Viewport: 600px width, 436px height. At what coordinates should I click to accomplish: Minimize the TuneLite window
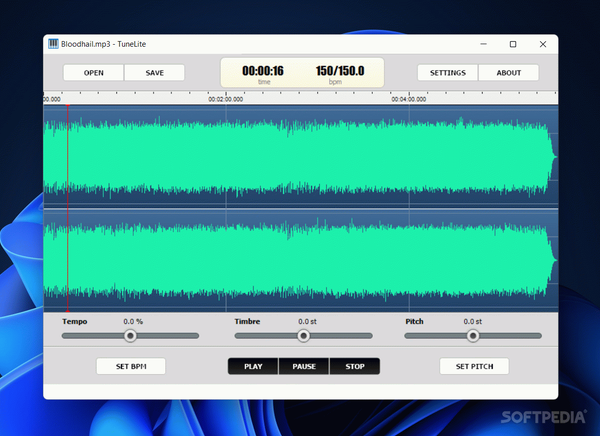(x=484, y=44)
